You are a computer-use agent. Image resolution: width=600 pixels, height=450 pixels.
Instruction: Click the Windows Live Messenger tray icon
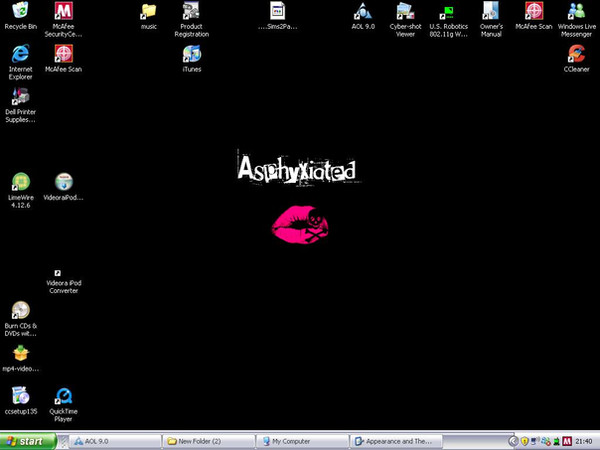546,441
